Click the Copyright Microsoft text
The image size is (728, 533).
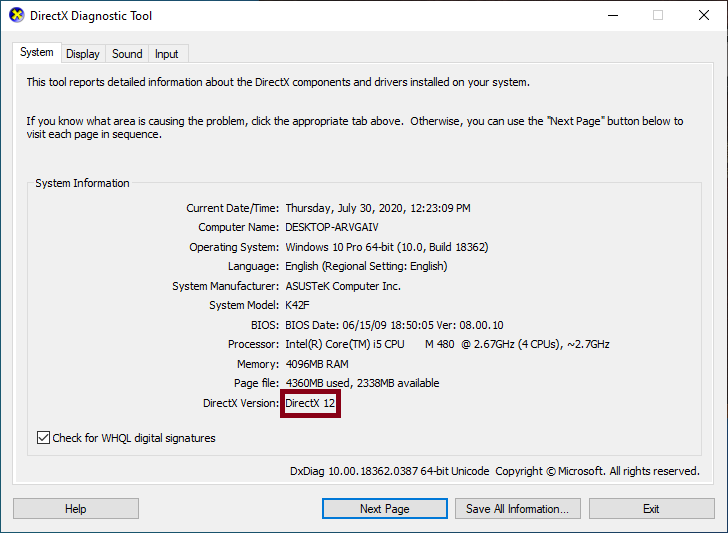(x=597, y=471)
